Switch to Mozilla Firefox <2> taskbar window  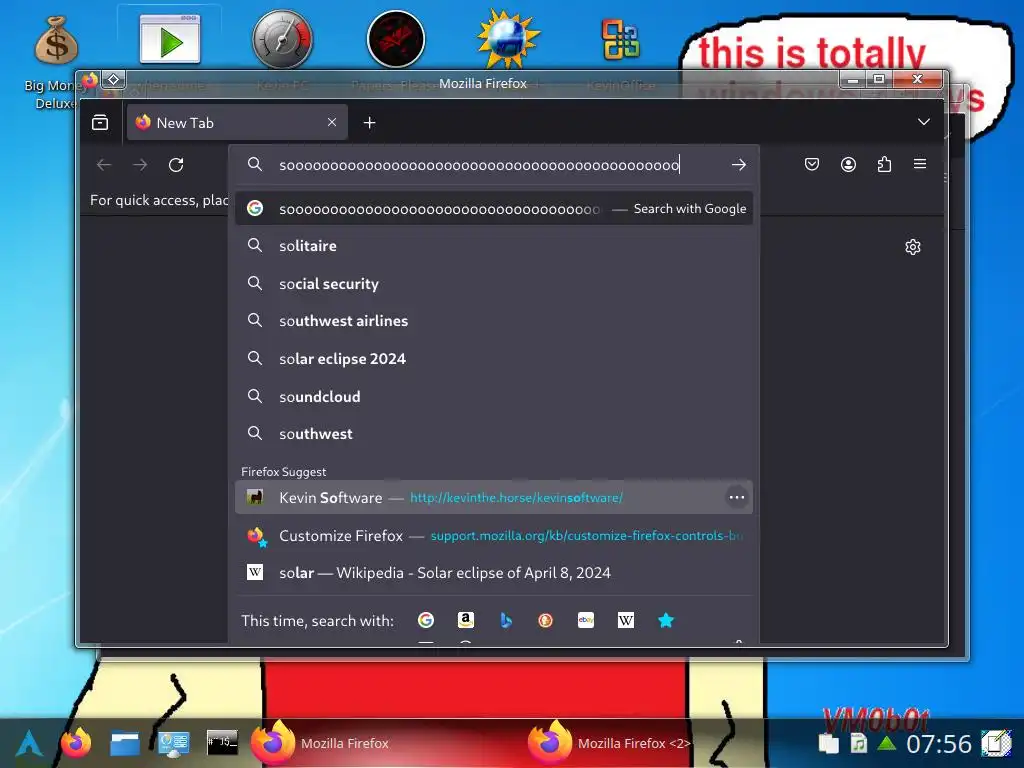610,743
